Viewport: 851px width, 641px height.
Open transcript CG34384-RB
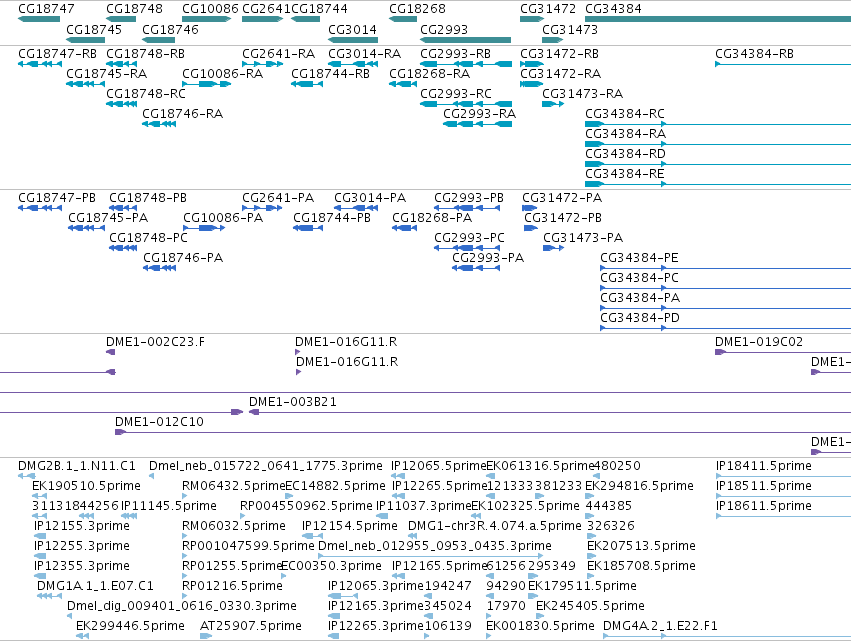coord(754,54)
